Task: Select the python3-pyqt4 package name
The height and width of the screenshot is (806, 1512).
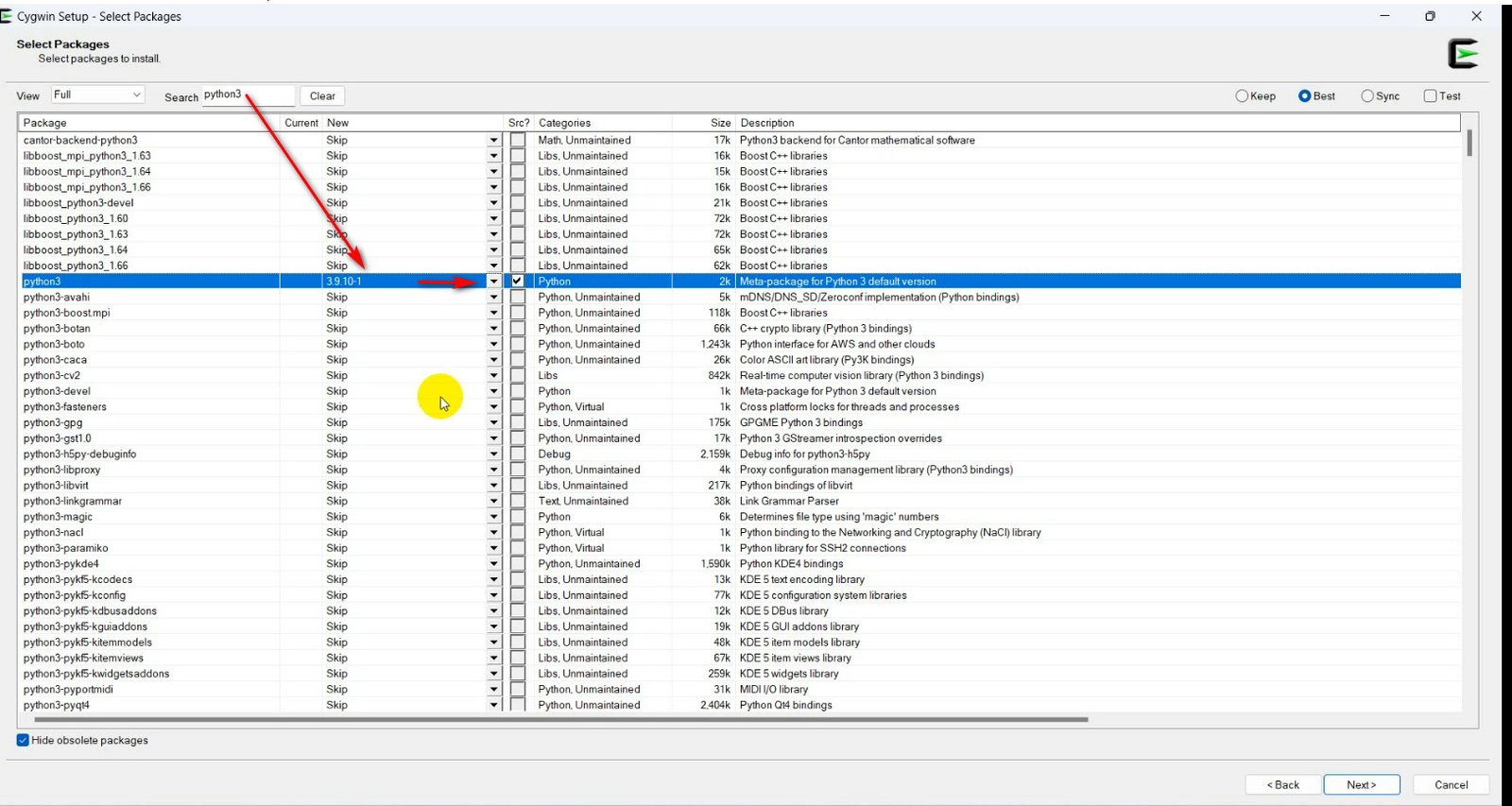Action: pyautogui.click(x=57, y=705)
